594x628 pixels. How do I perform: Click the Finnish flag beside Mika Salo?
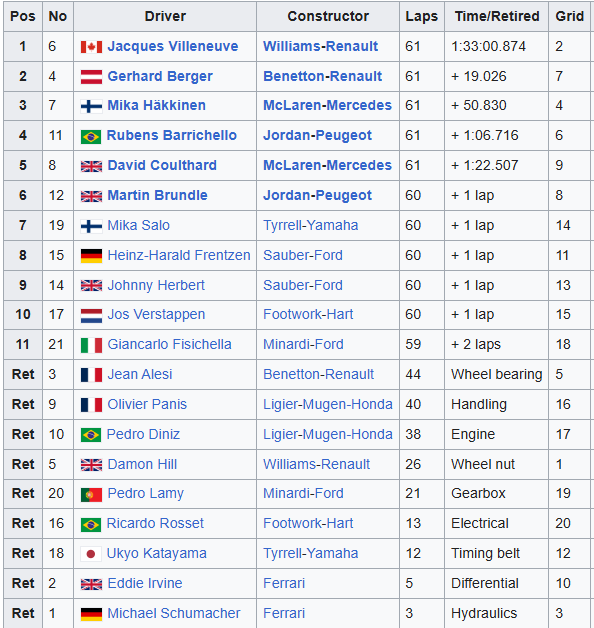[91, 226]
